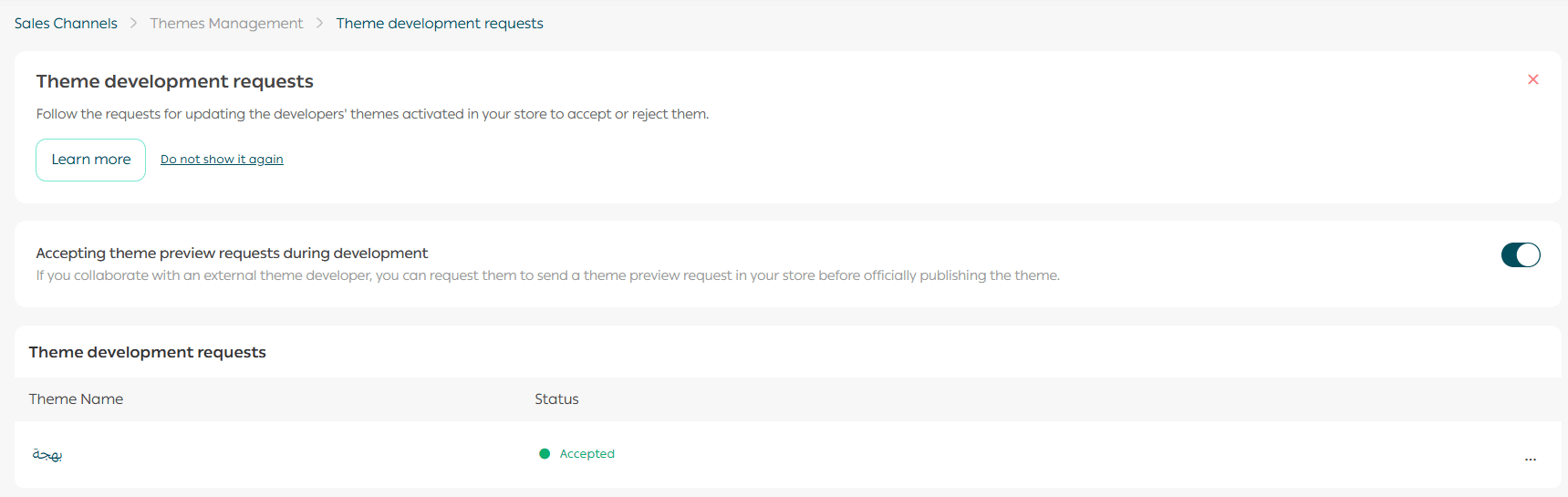The width and height of the screenshot is (1568, 497).
Task: Click the Accepted status label
Action: [587, 453]
